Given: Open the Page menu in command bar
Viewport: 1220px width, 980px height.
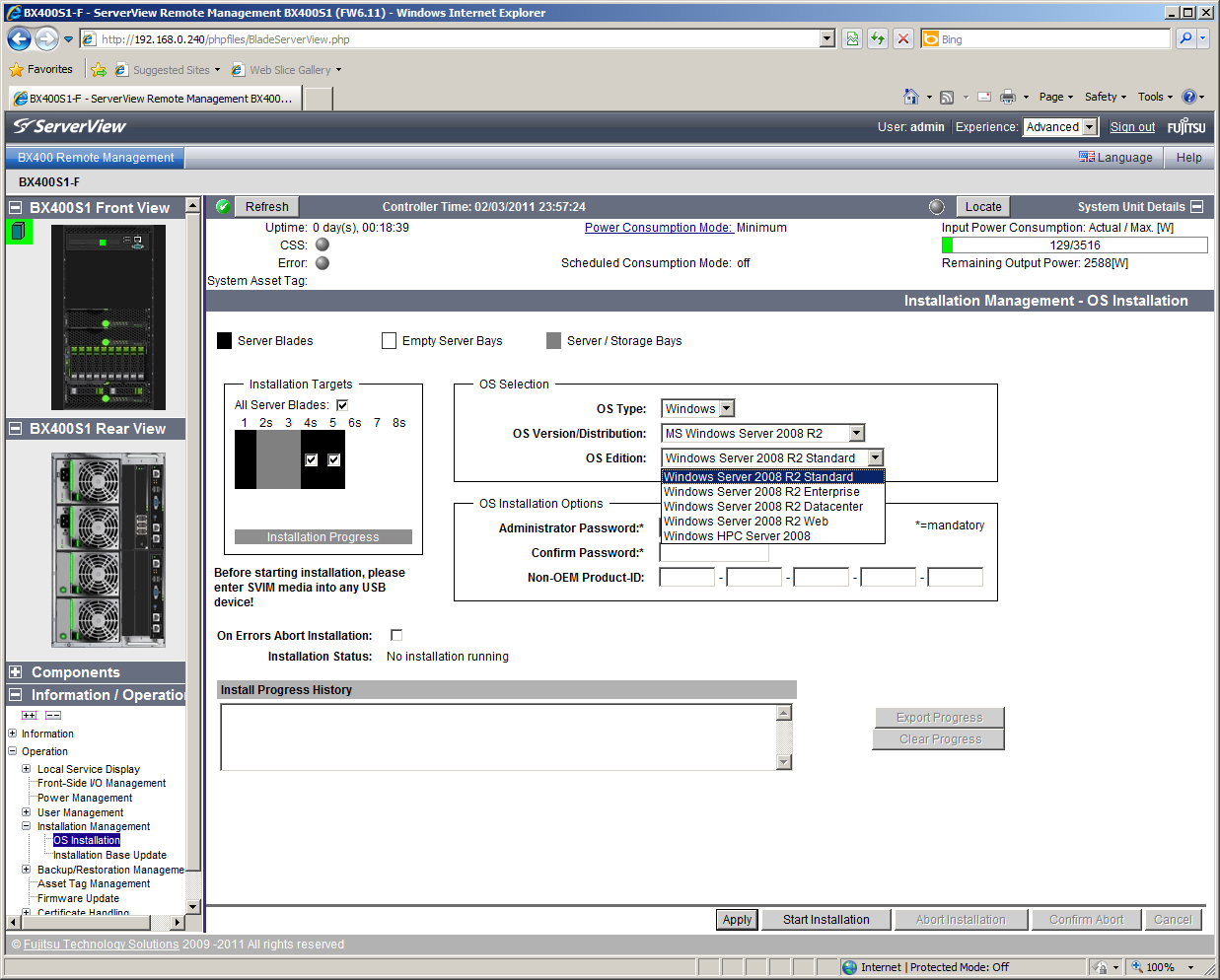Looking at the screenshot, I should [1056, 97].
